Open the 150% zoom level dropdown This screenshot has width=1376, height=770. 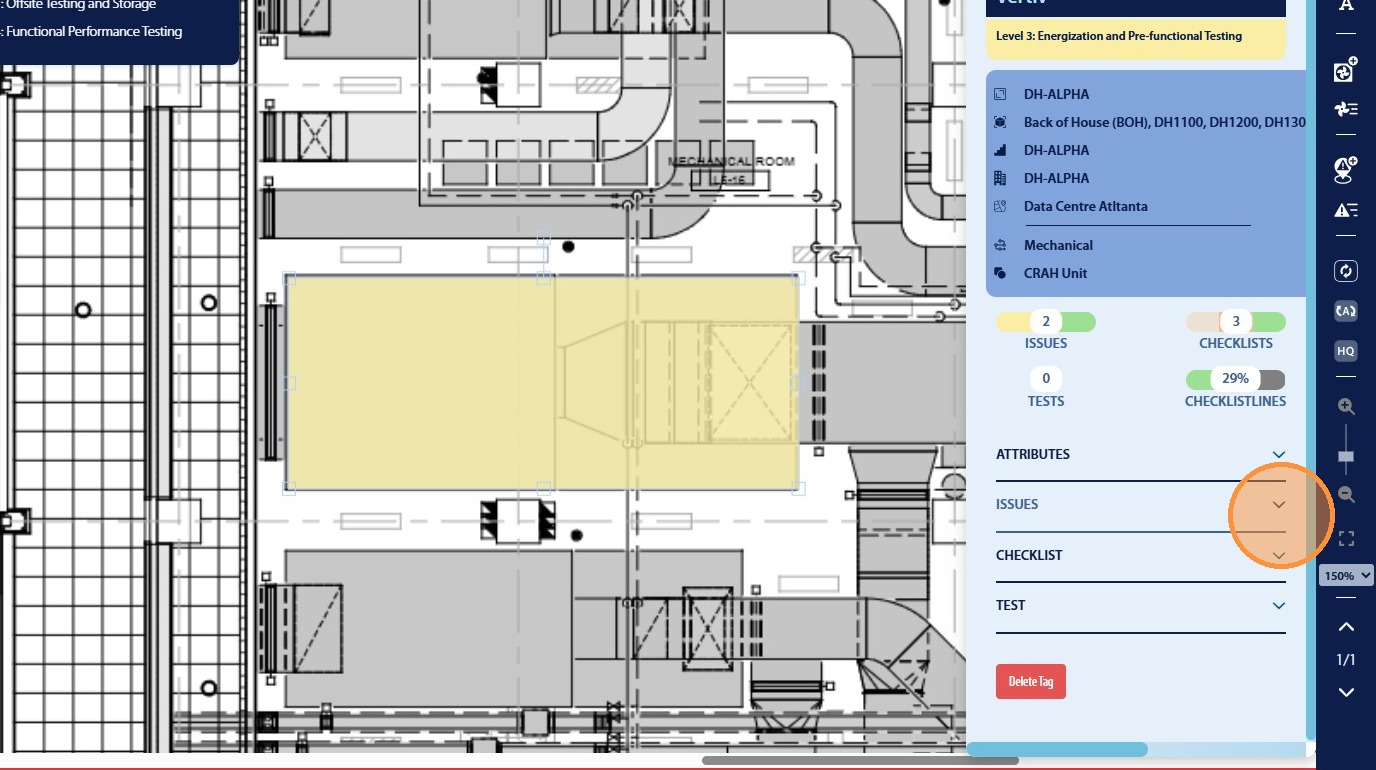click(x=1347, y=576)
